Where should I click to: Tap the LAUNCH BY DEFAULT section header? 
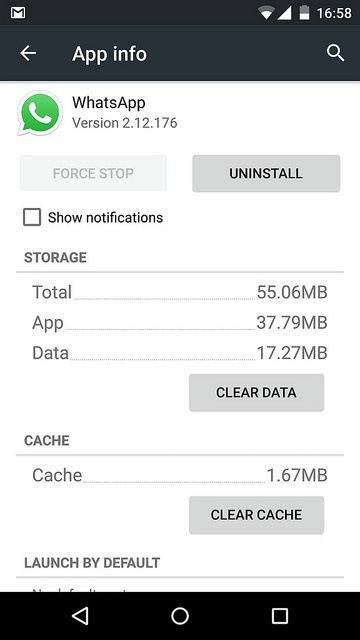tap(92, 563)
